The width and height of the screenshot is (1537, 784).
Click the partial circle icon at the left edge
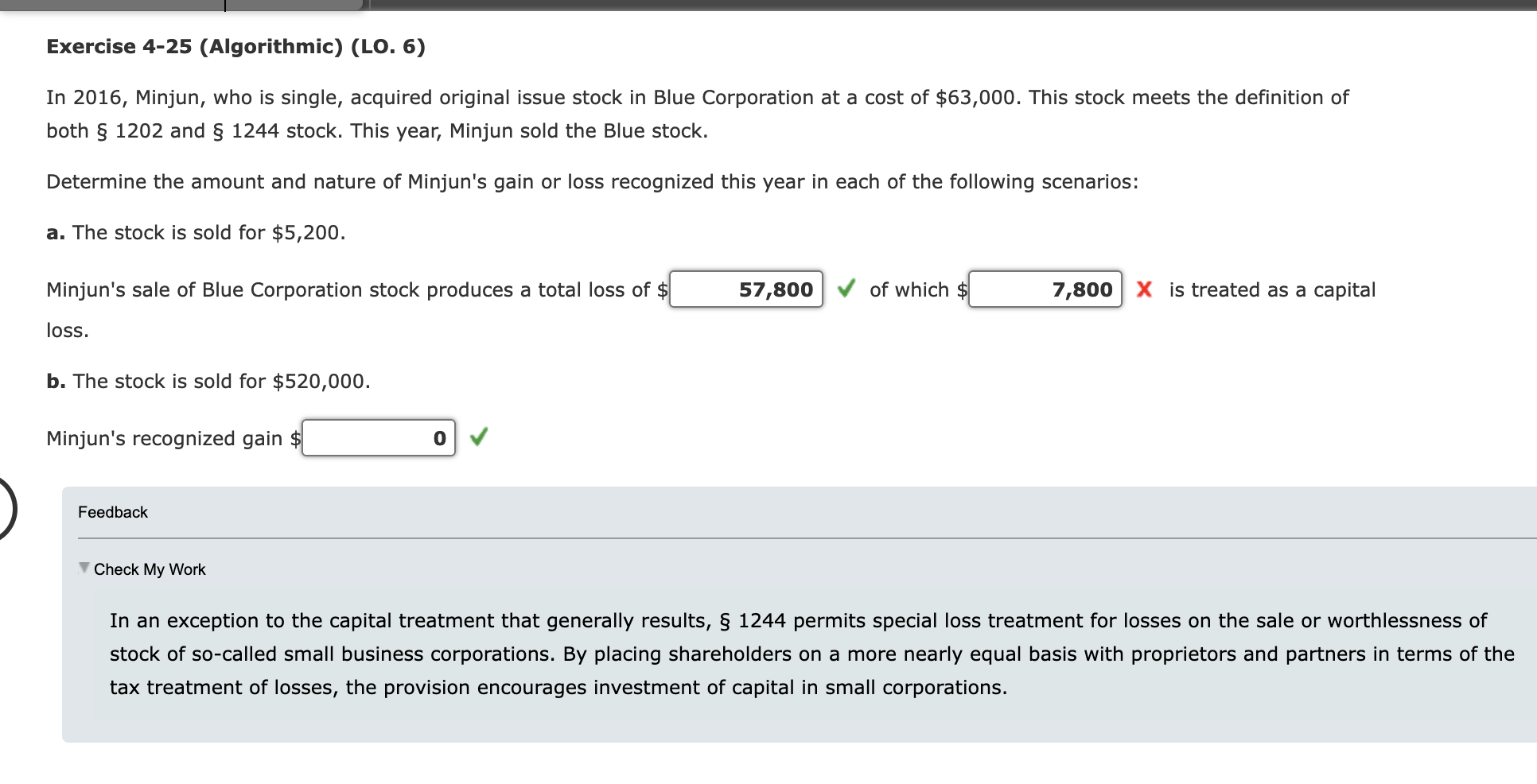6,508
